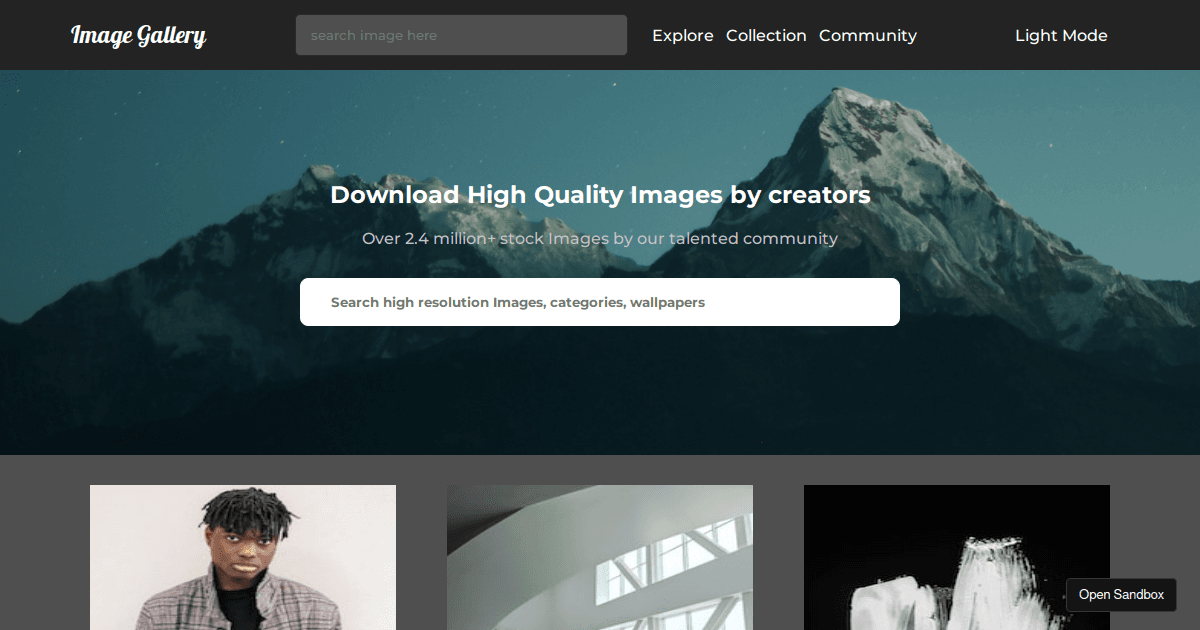Viewport: 1200px width, 630px height.
Task: Open the Collection page
Action: [766, 35]
